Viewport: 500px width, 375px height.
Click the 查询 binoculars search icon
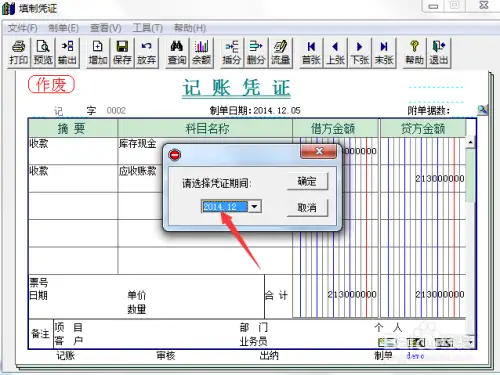point(177,53)
